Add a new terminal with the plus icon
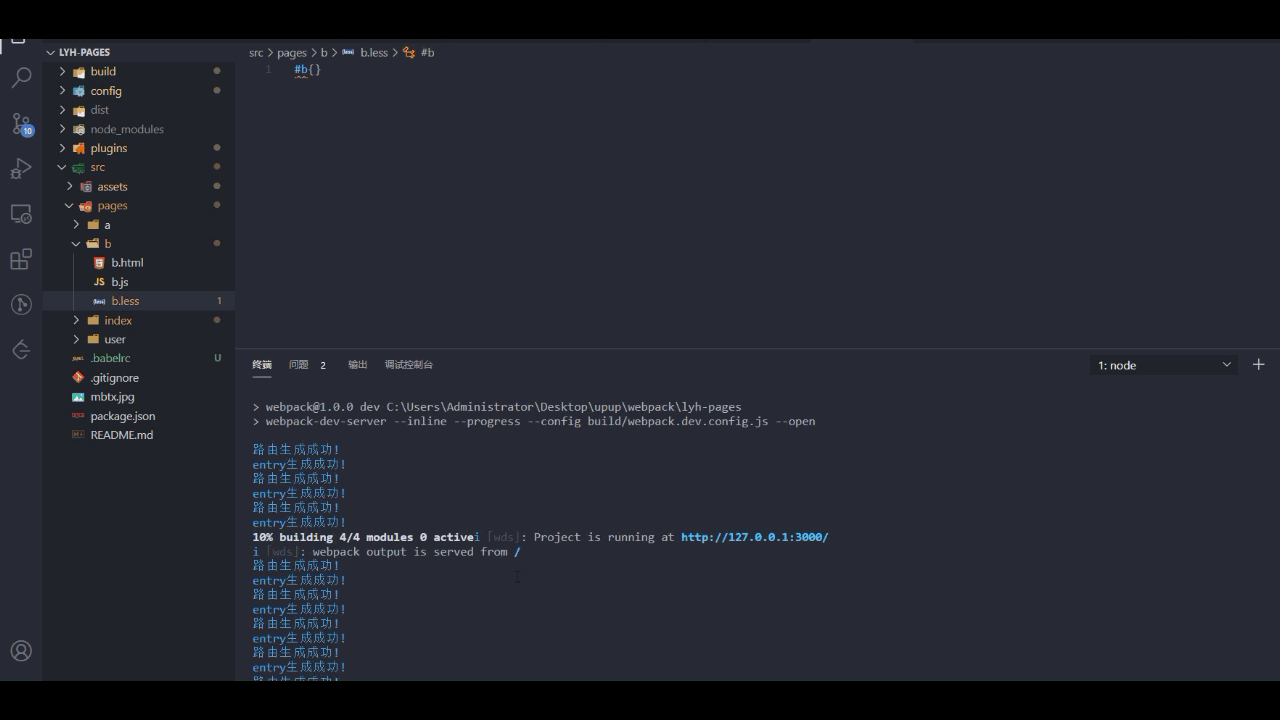Viewport: 1280px width, 720px height. click(1259, 365)
